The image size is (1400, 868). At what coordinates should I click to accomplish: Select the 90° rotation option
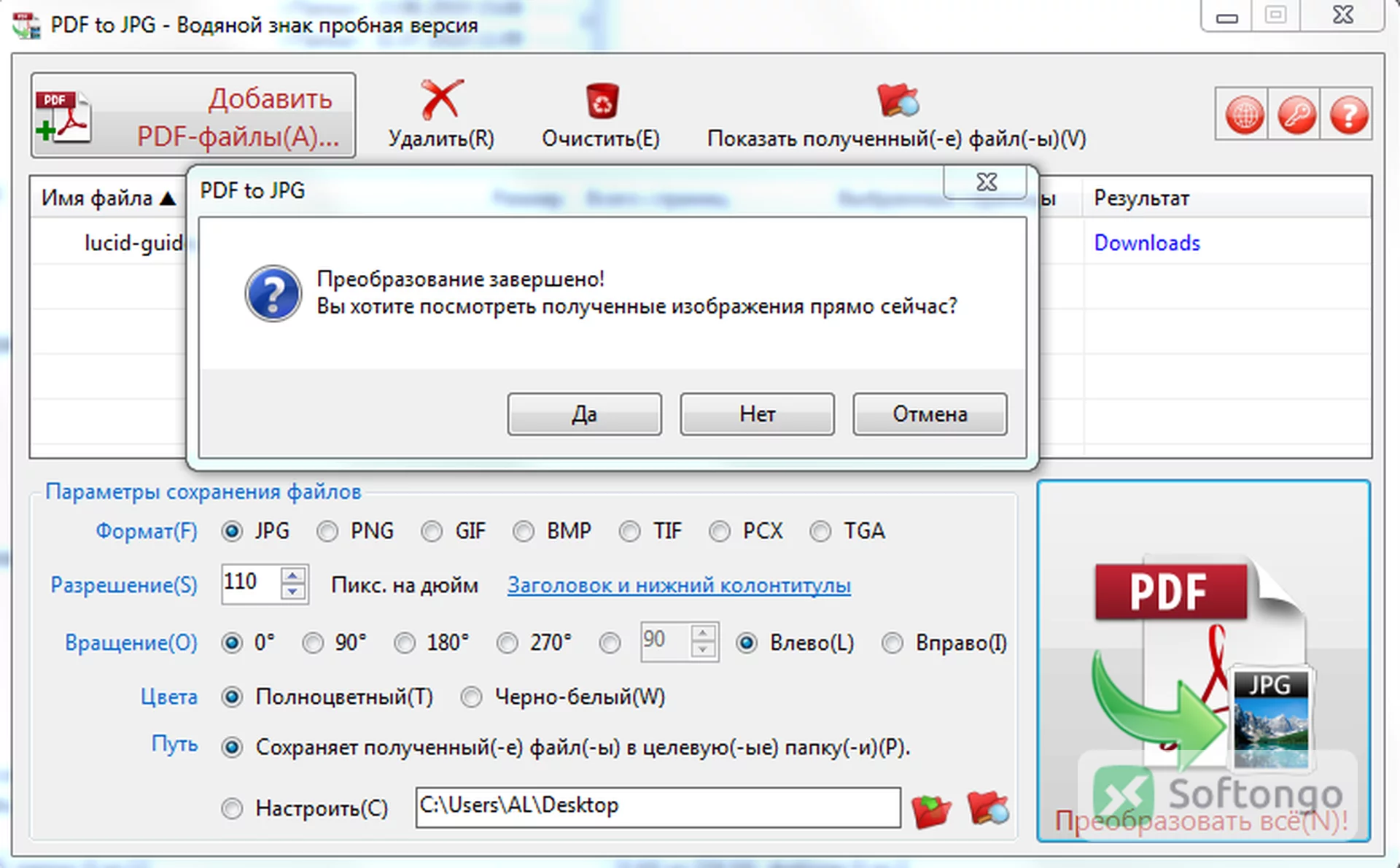(x=313, y=643)
